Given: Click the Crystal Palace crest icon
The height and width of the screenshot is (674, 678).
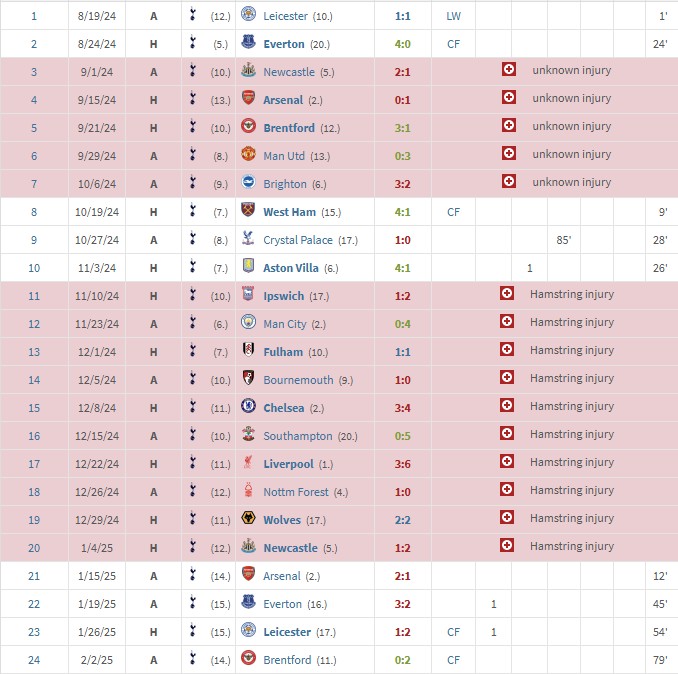Looking at the screenshot, I should 249,240.
